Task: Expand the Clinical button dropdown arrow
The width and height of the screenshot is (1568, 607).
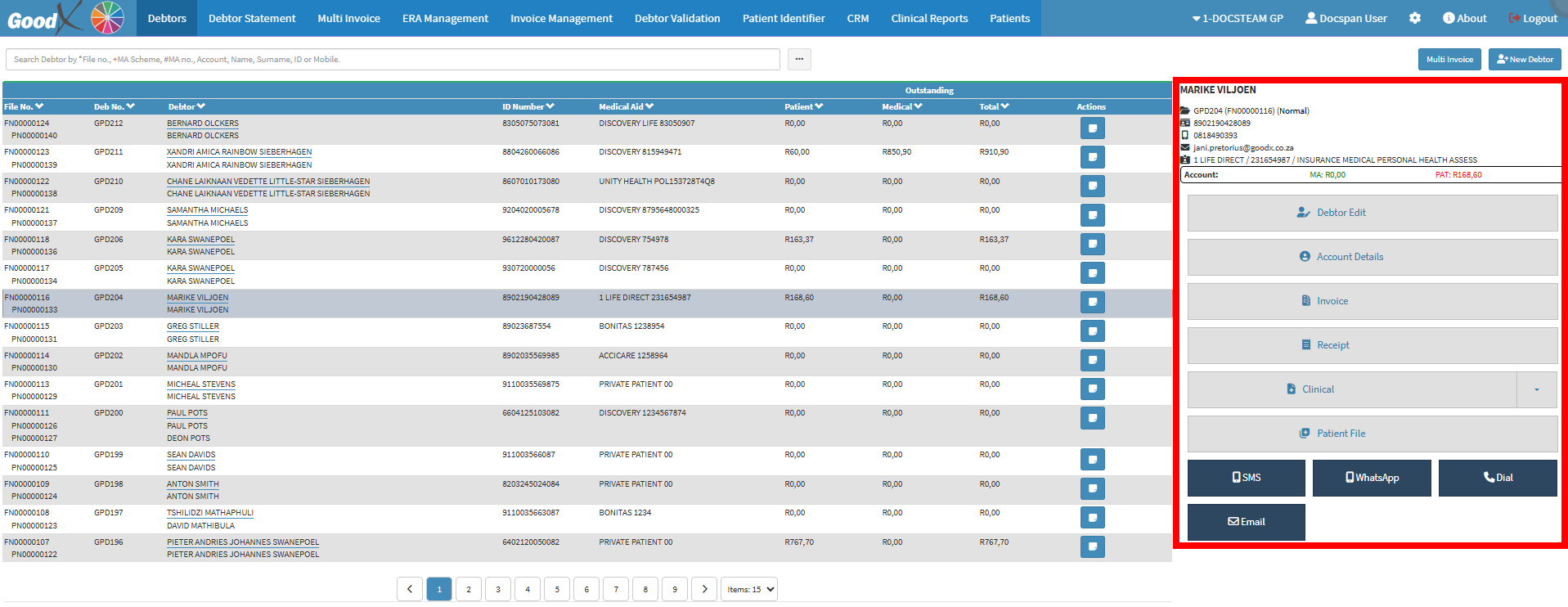Action: pos(1536,389)
